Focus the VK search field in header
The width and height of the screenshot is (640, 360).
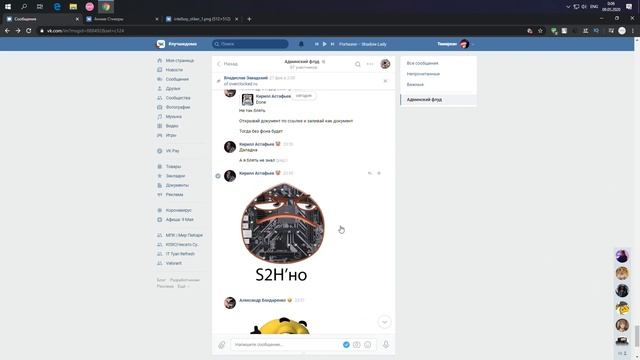click(250, 44)
